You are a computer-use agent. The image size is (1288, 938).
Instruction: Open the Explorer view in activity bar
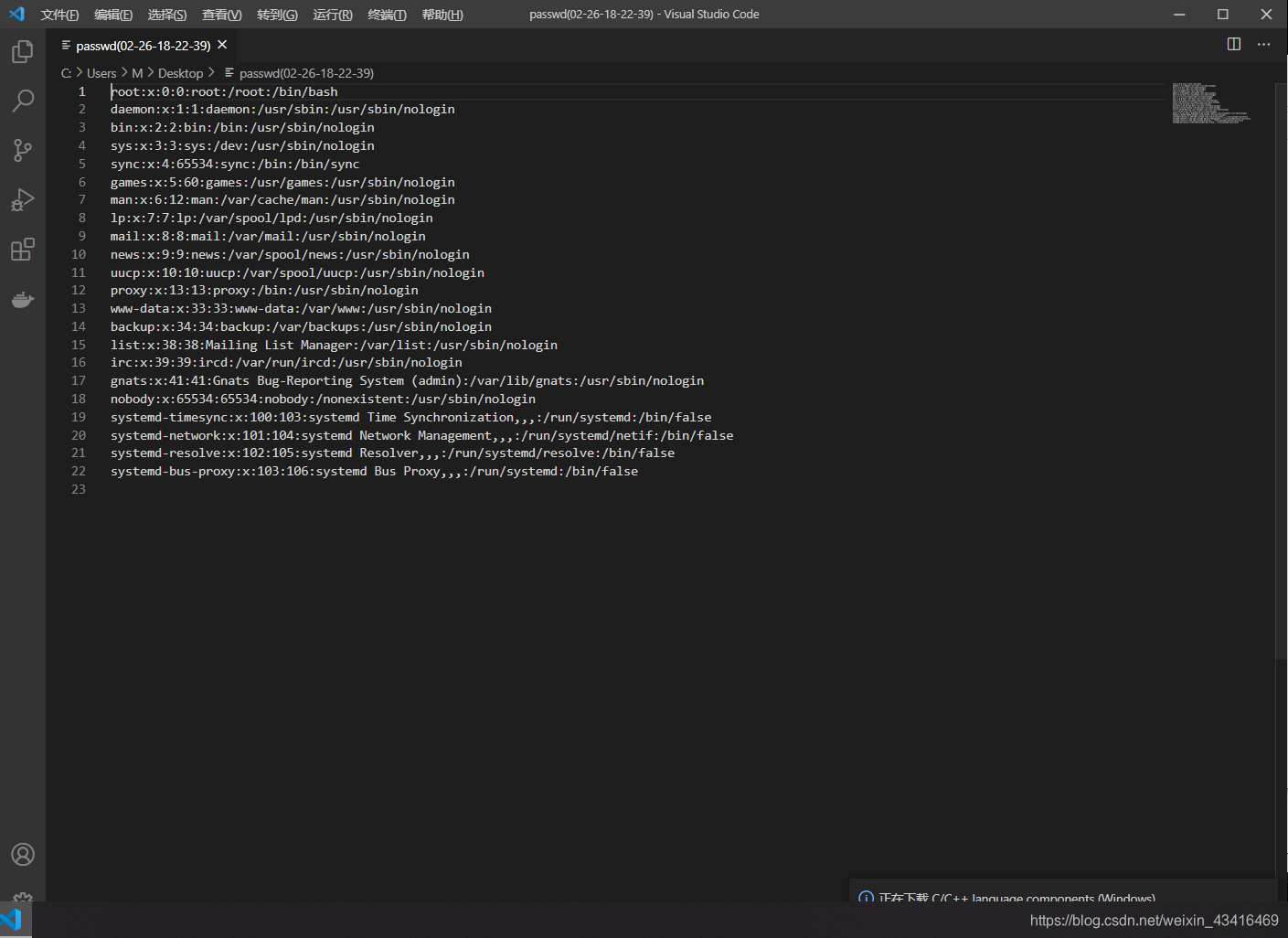(x=23, y=52)
